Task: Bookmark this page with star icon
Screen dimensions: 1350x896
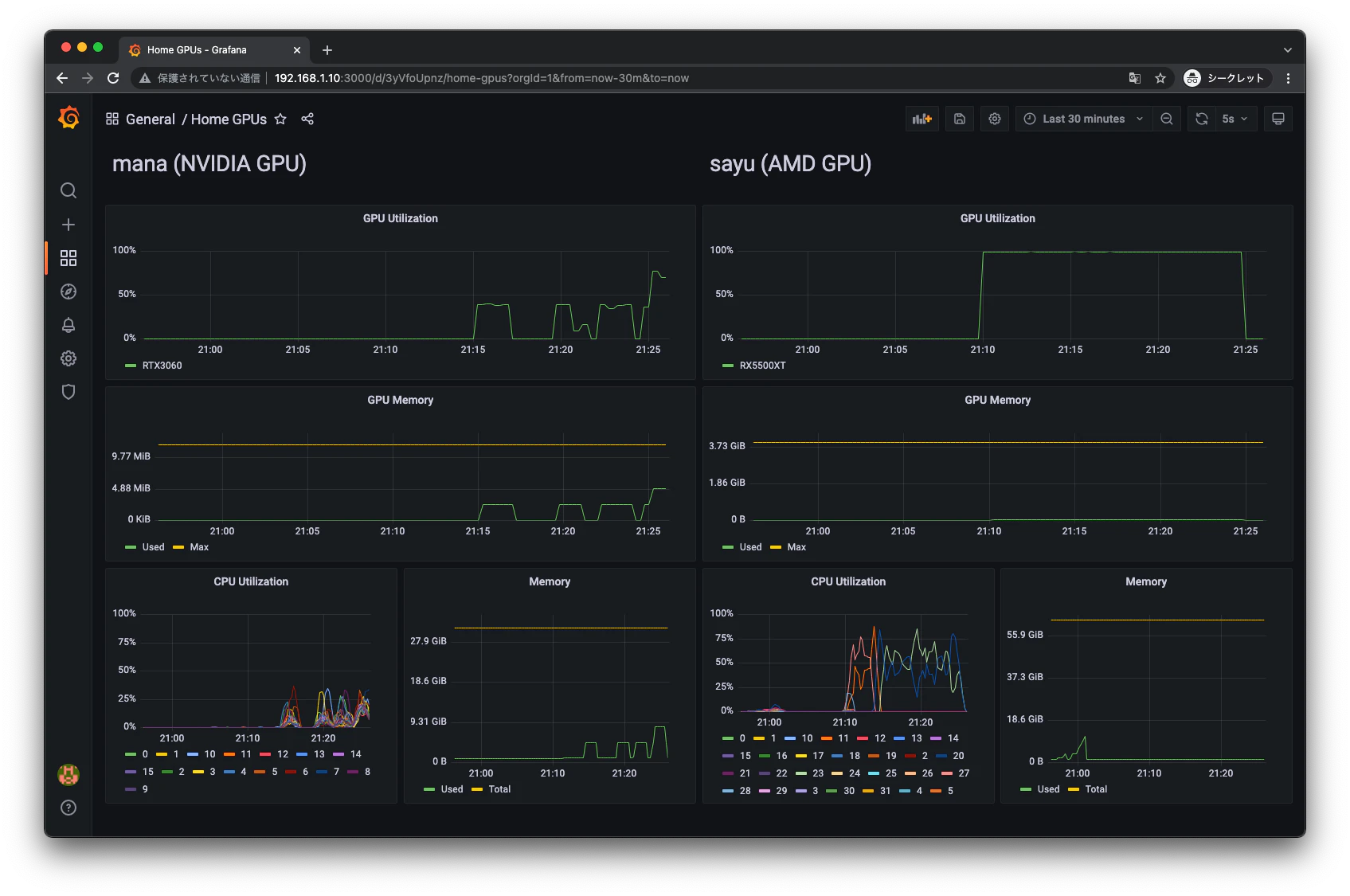Action: (1160, 78)
